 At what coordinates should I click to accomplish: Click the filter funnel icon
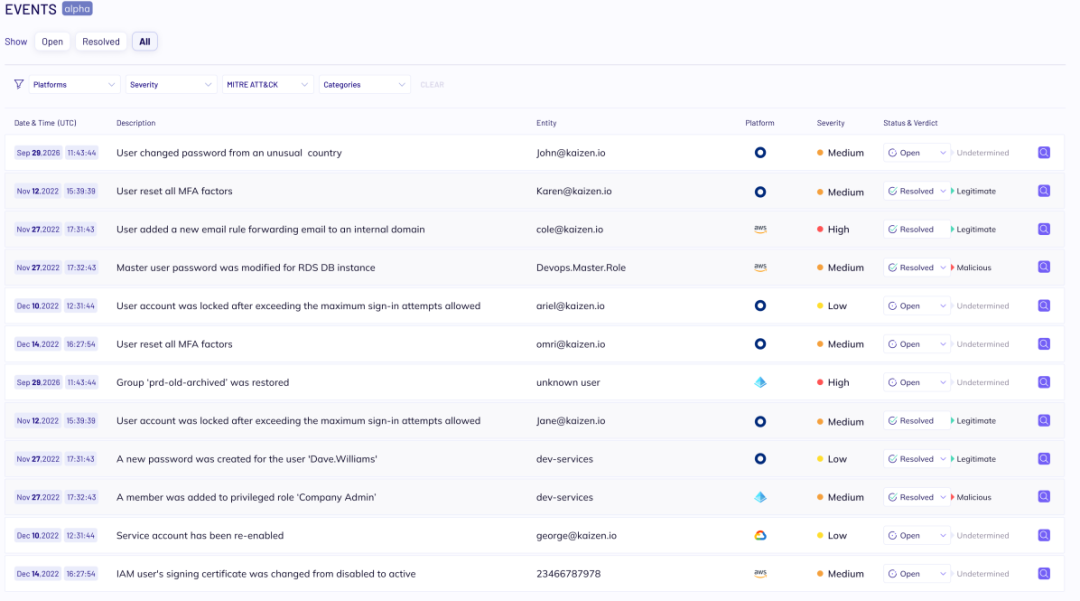18,85
